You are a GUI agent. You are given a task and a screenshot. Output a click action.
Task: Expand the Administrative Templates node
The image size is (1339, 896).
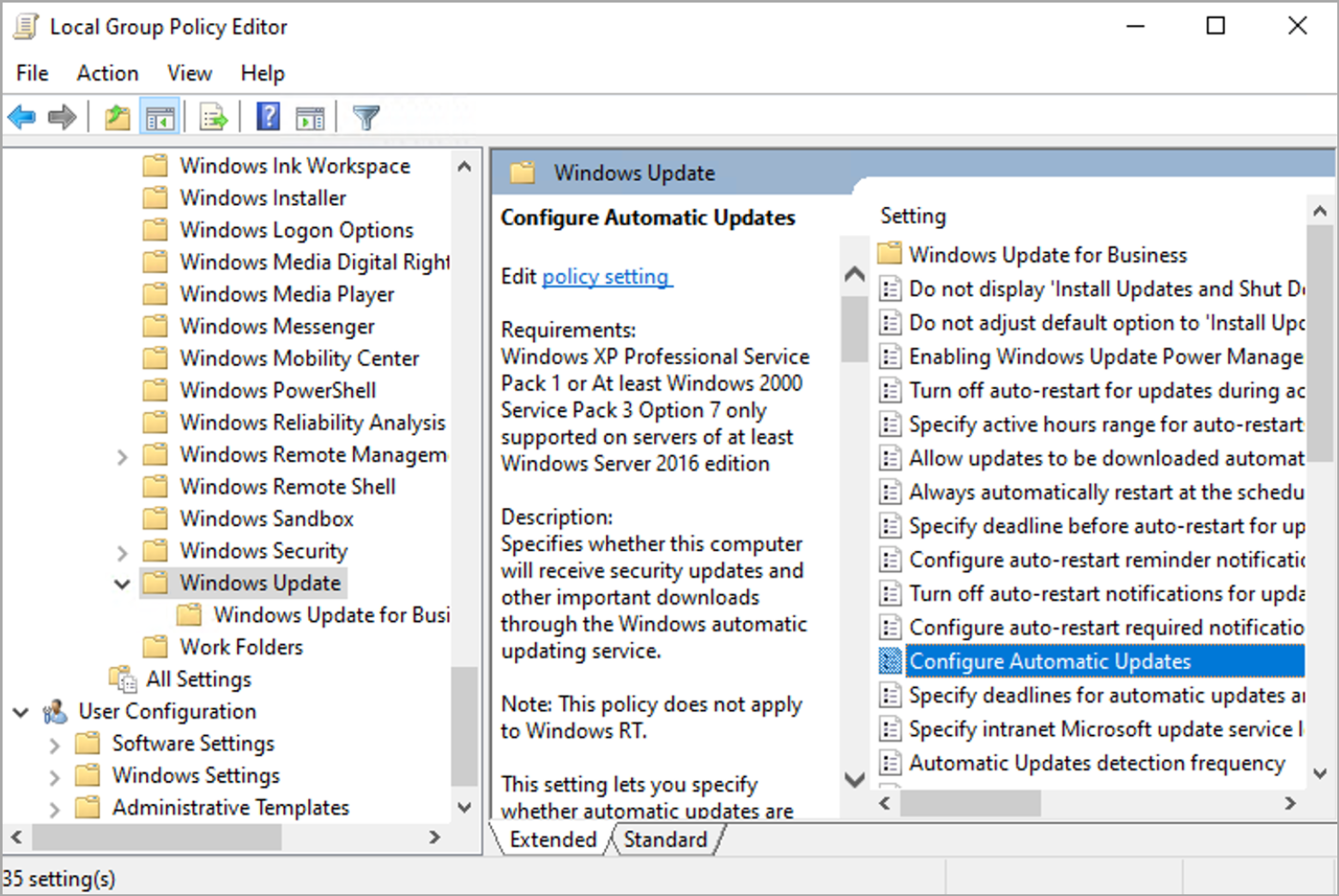pos(55,809)
